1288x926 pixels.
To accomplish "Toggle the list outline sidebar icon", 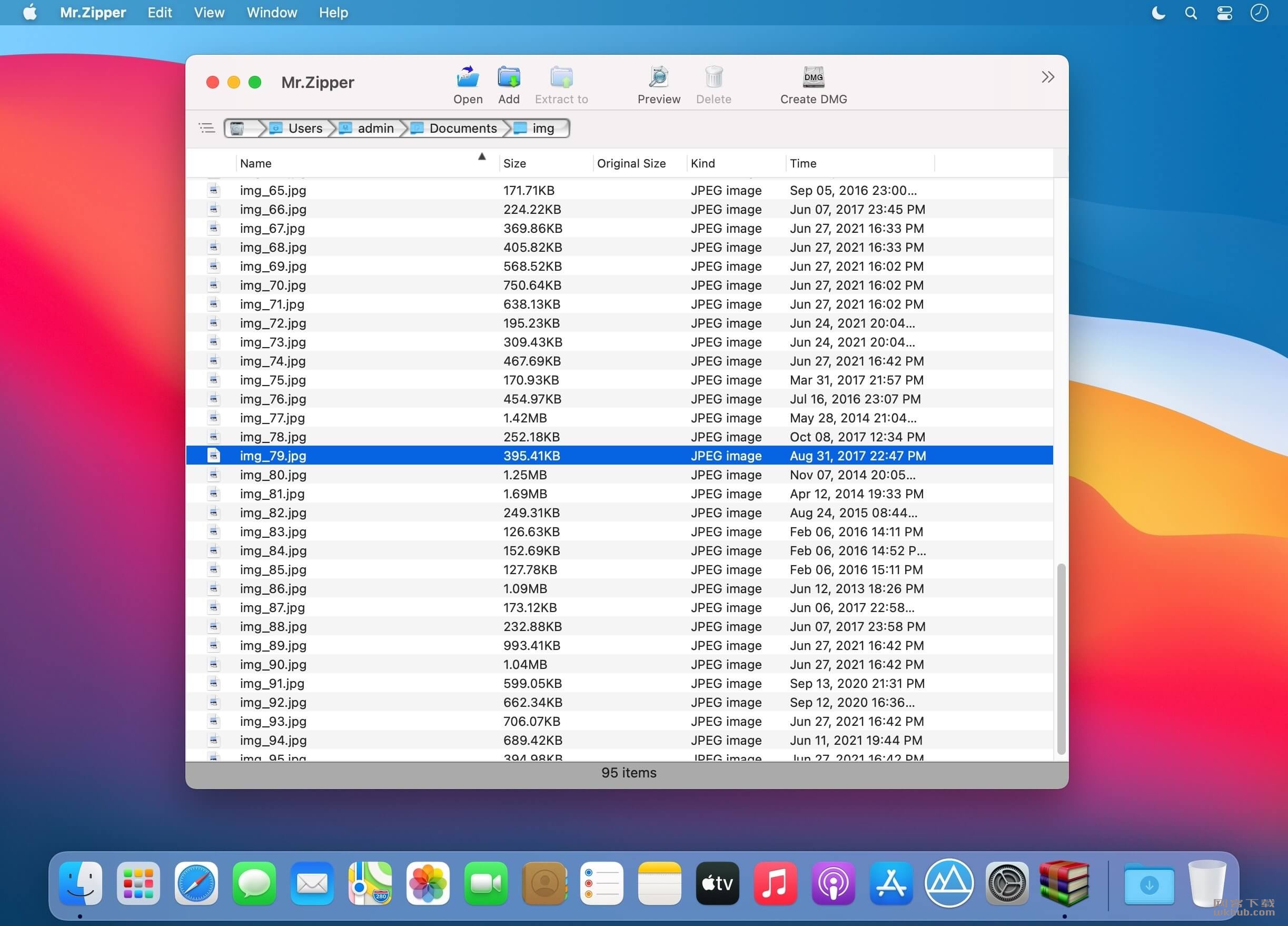I will coord(207,128).
